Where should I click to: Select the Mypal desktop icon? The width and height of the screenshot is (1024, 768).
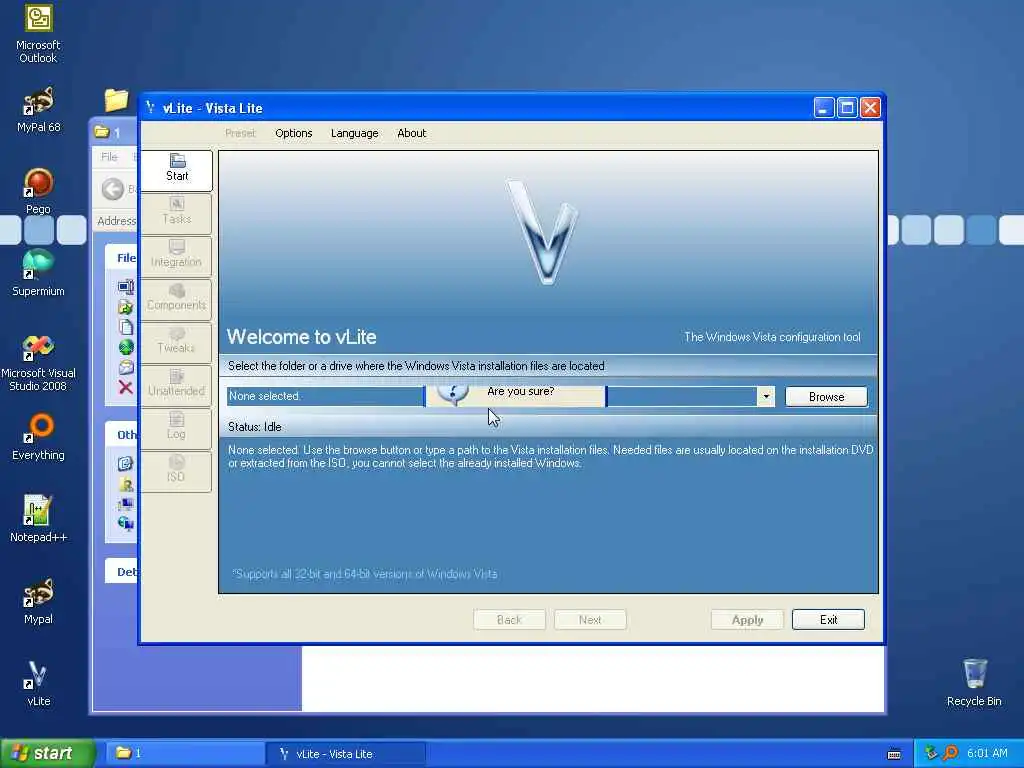click(38, 601)
